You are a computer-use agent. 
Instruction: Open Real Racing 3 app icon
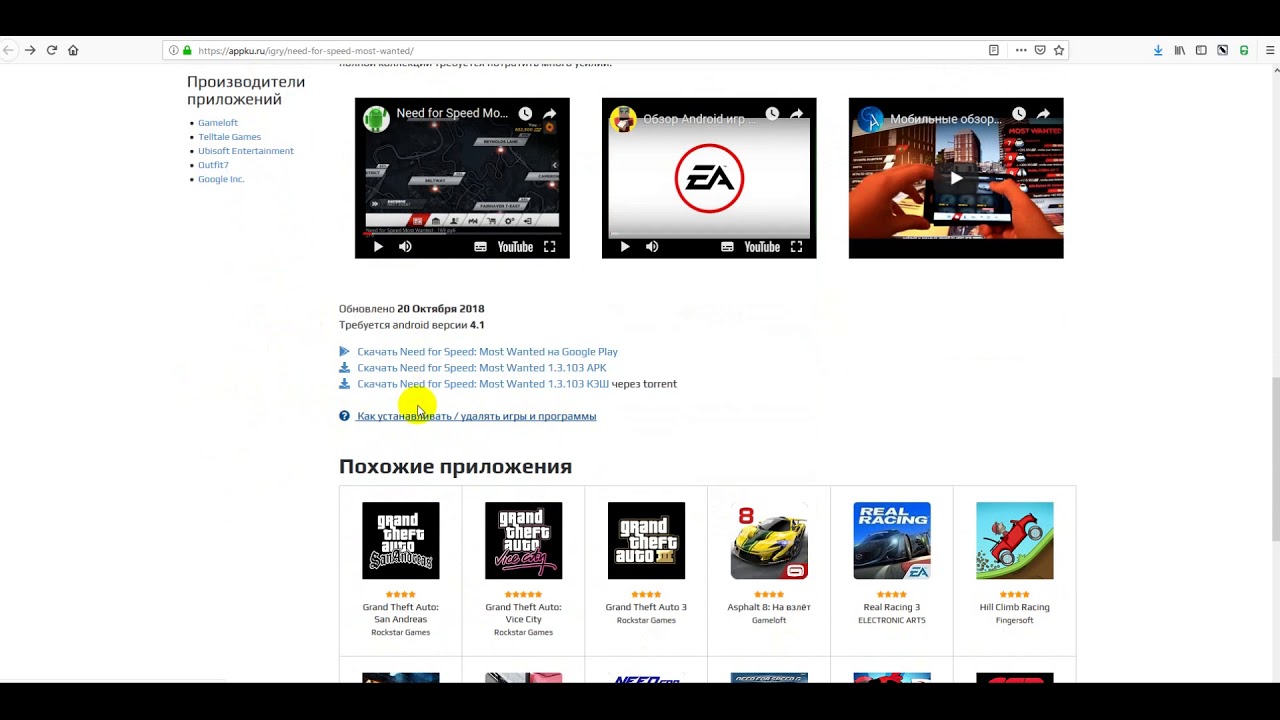[892, 540]
